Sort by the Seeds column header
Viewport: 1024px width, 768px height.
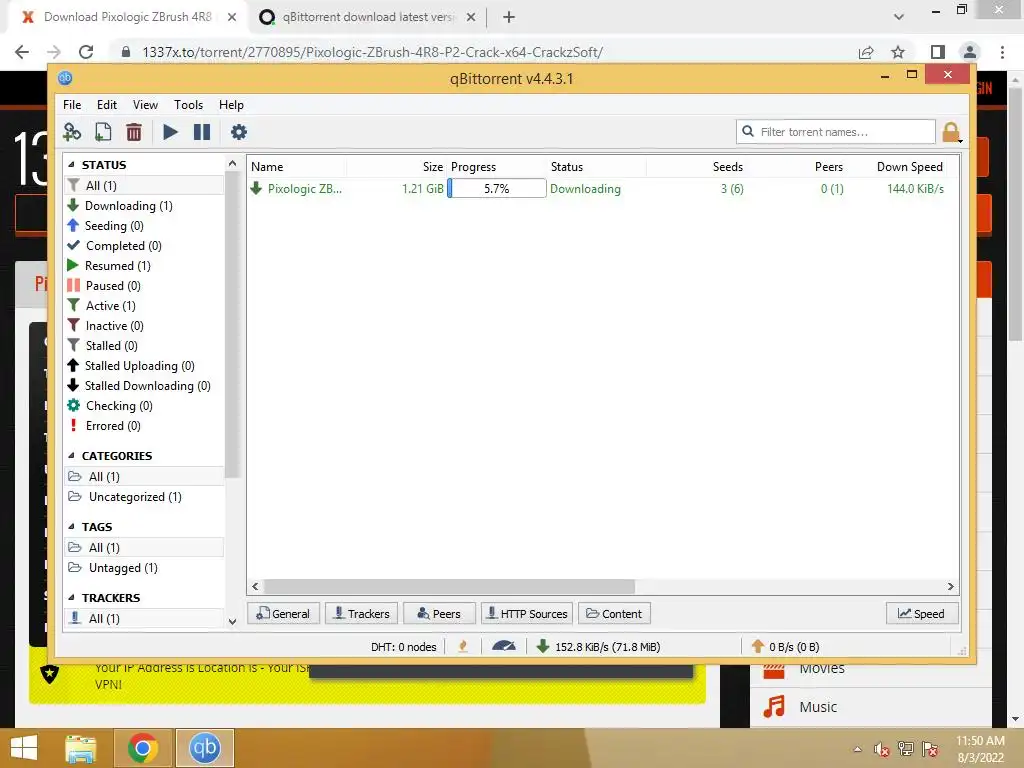[728, 167]
